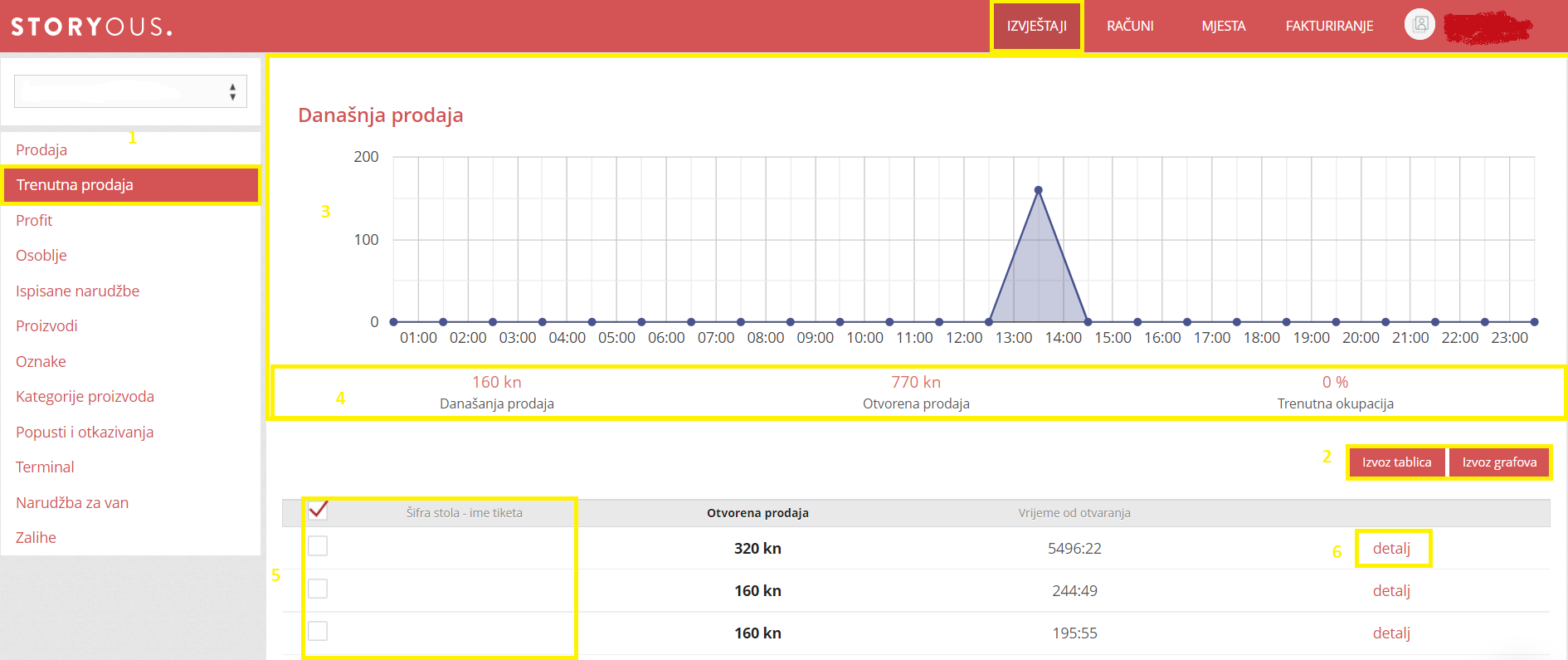Viewport: 1568px width, 660px height.
Task: Click the 13:00 label on chart axis
Action: [x=1014, y=338]
